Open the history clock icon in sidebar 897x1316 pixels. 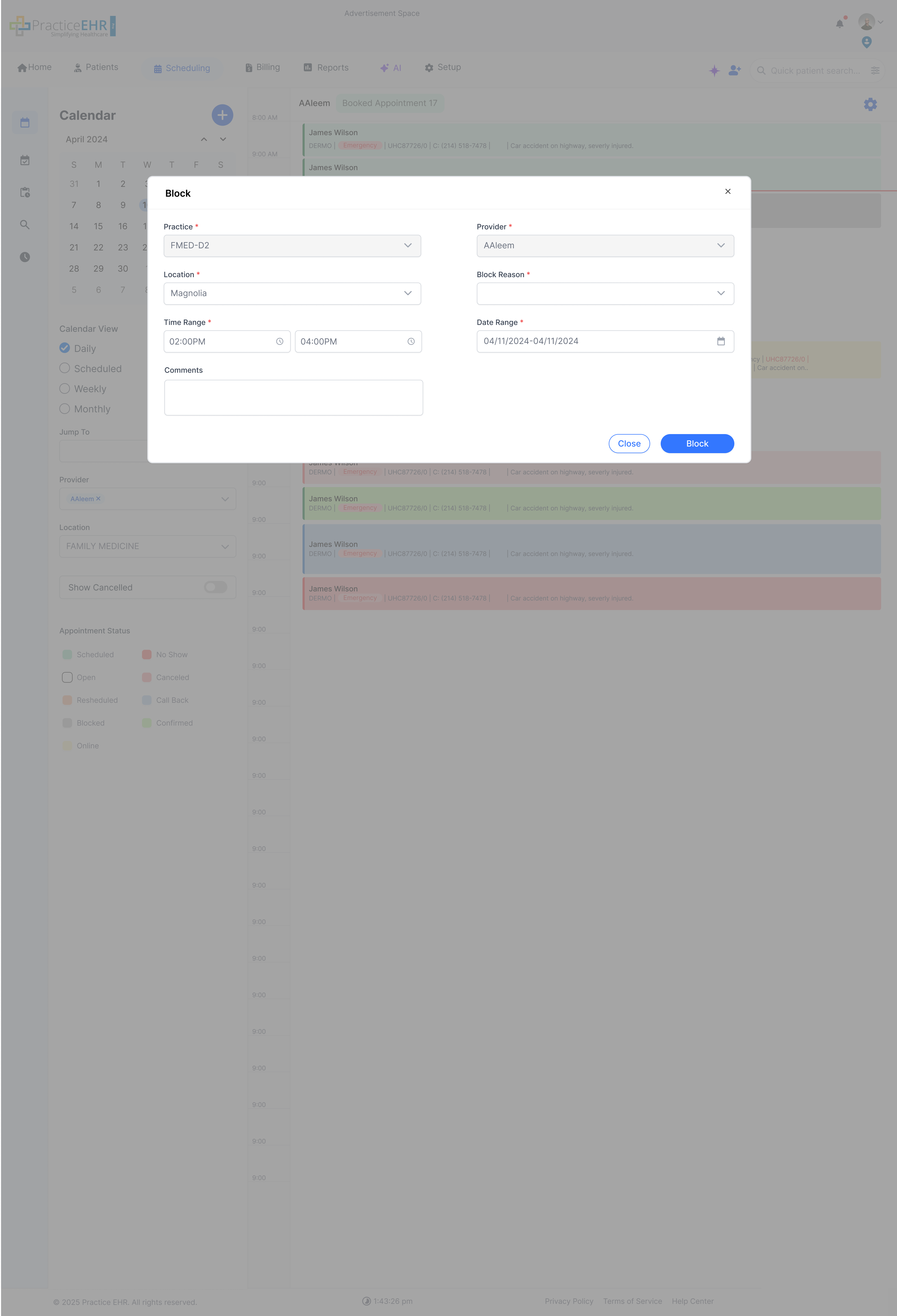point(25,257)
